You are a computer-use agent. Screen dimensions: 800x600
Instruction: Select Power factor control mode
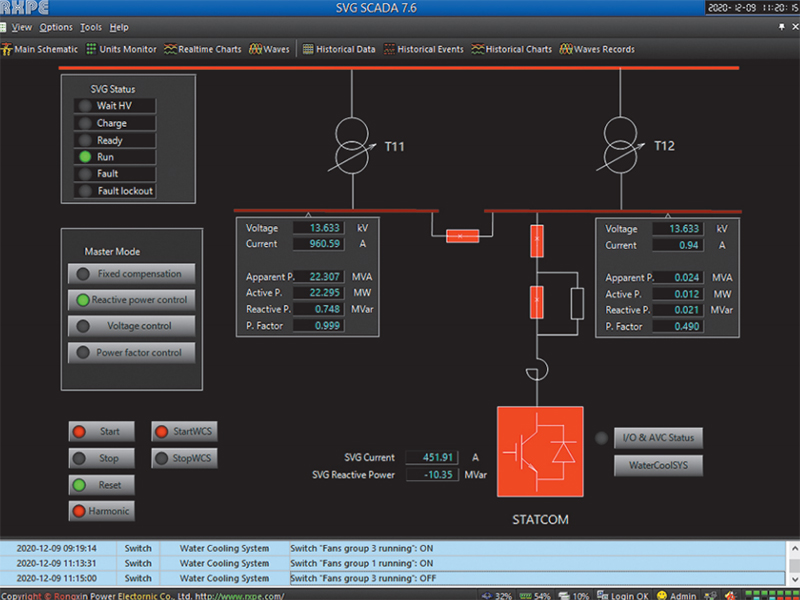point(131,352)
